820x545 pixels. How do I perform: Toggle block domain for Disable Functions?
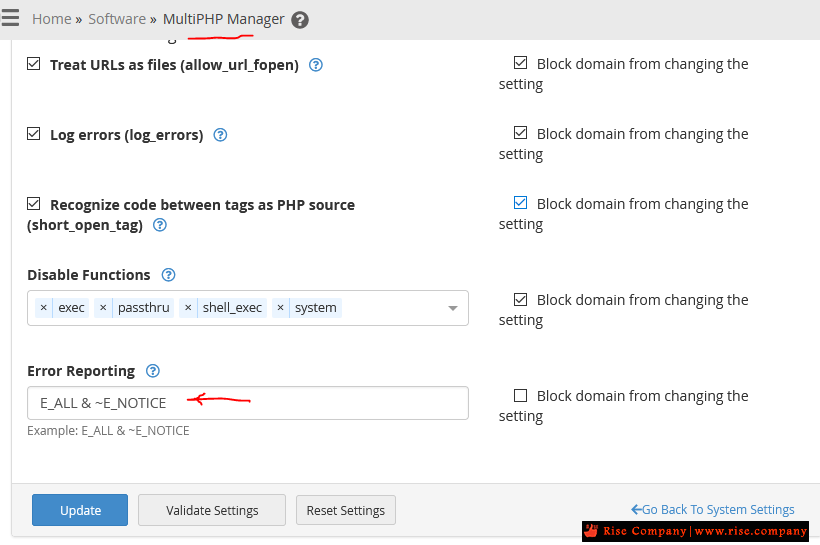click(520, 299)
